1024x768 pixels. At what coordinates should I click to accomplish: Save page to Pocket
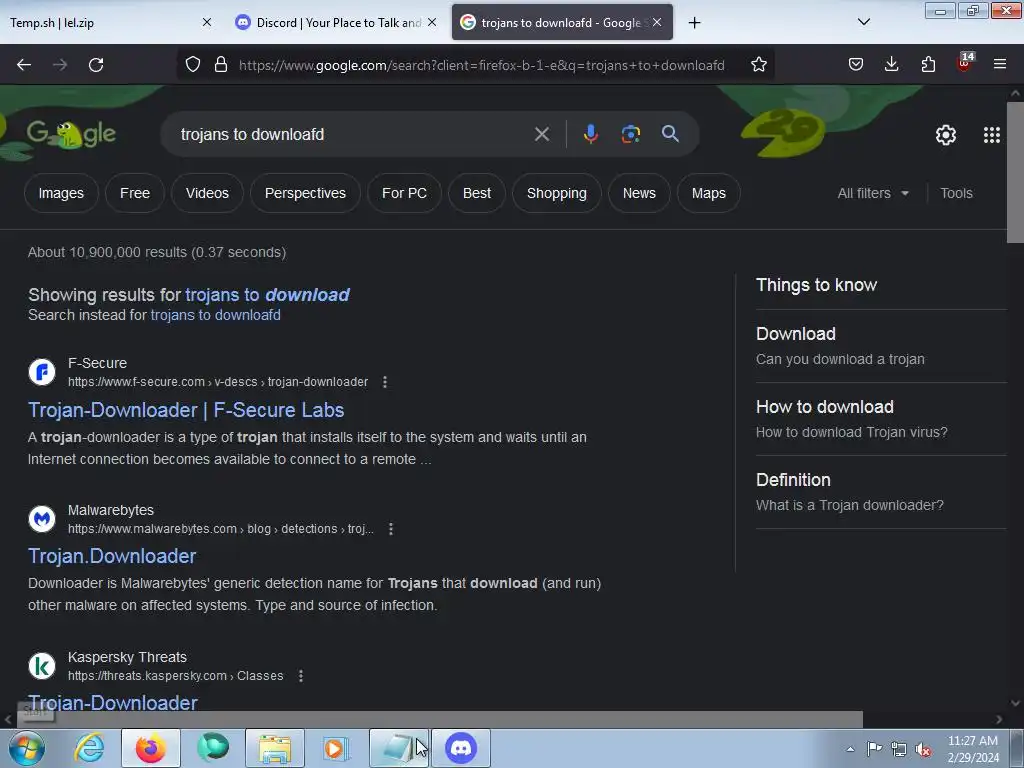coord(856,64)
